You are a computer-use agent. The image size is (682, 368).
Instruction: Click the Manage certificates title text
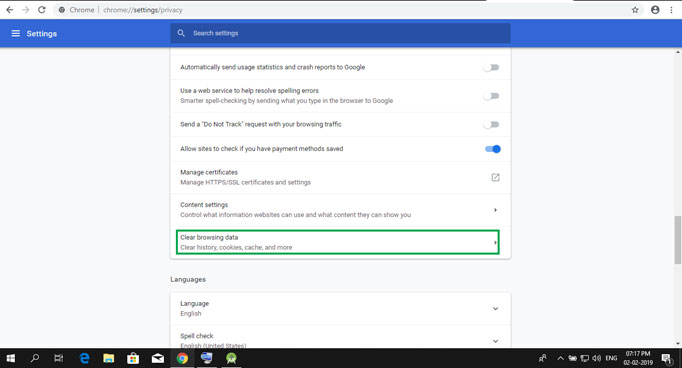(x=209, y=172)
